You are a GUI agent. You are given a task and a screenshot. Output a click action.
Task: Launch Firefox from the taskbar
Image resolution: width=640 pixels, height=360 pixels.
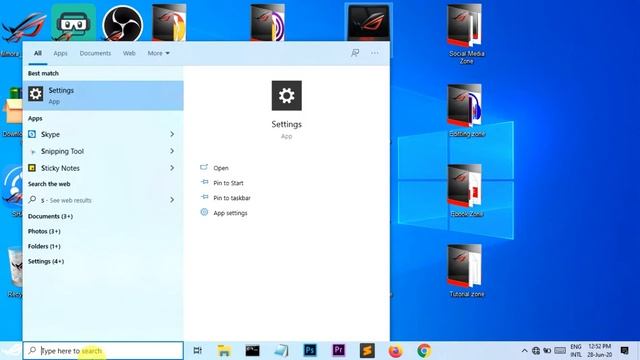395,351
